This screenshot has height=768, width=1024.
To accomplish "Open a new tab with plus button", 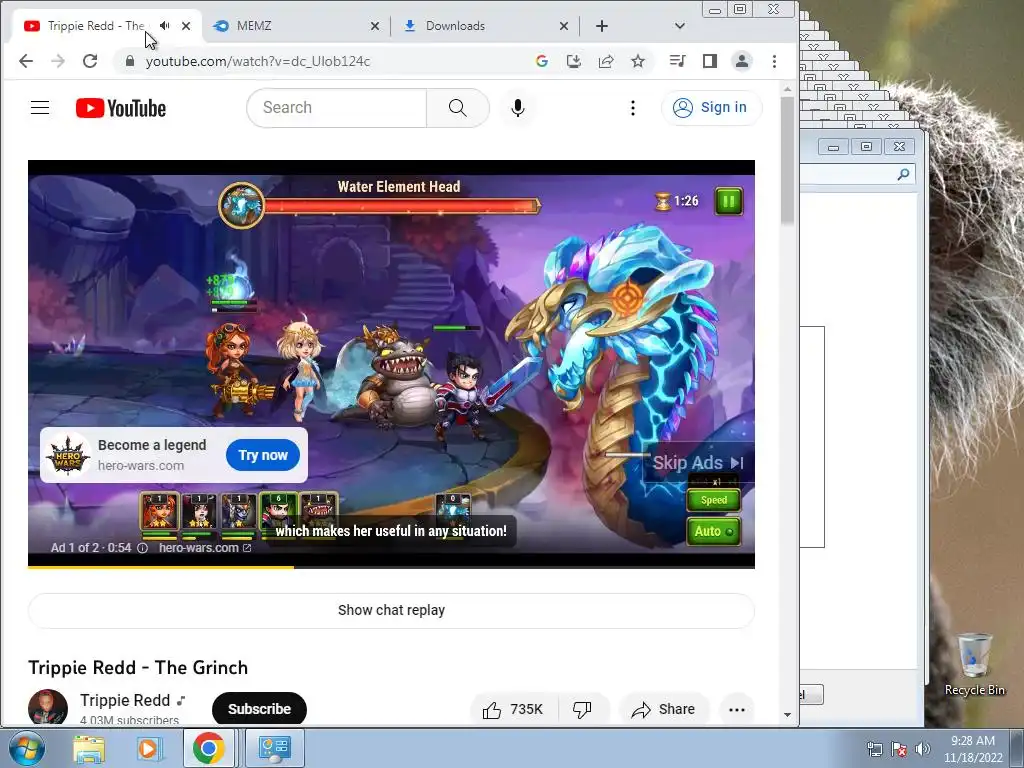I will pyautogui.click(x=601, y=26).
